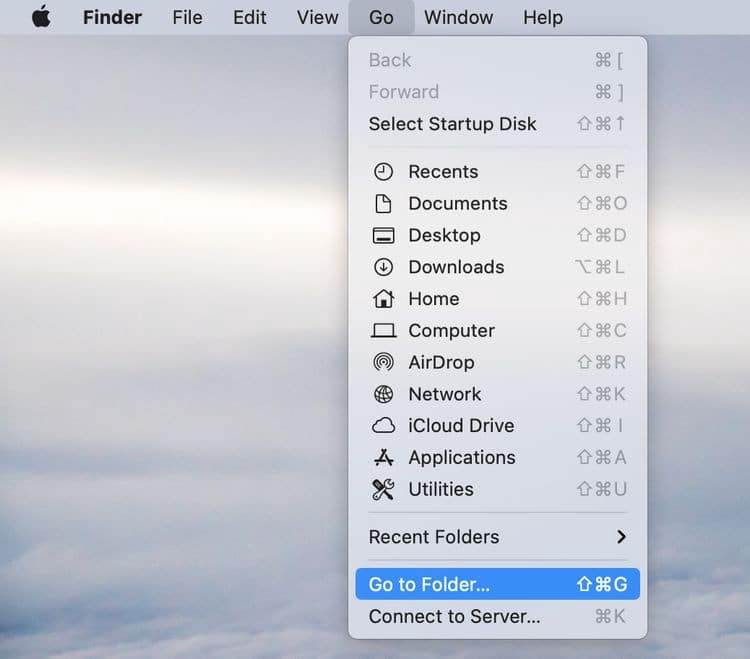Click the Computer laptop icon
The width and height of the screenshot is (750, 659).
point(383,331)
